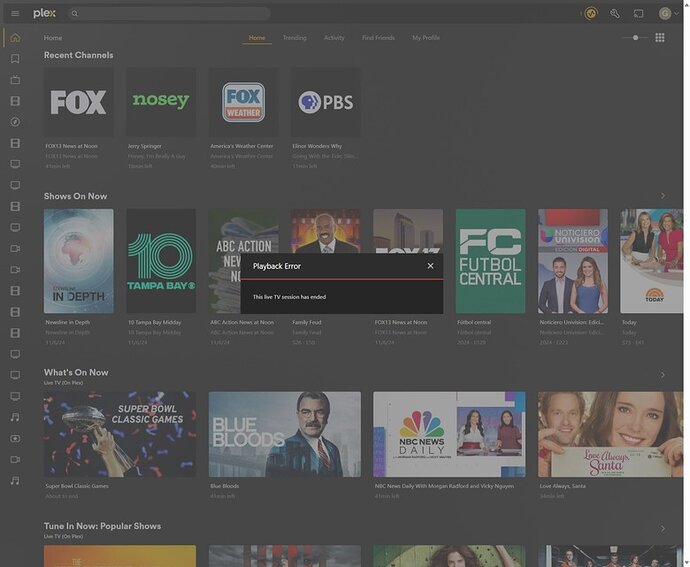Click the magnifier icon in the search bar
This screenshot has width=690, height=567.
pyautogui.click(x=75, y=14)
